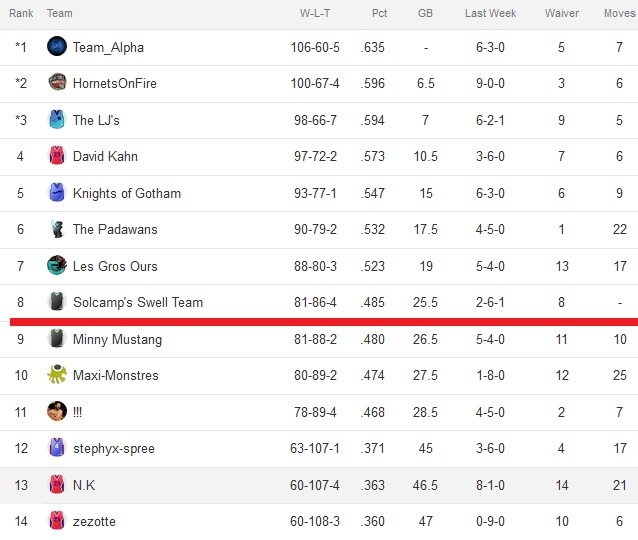Click the N.K team name
This screenshot has width=638, height=540.
84,485
